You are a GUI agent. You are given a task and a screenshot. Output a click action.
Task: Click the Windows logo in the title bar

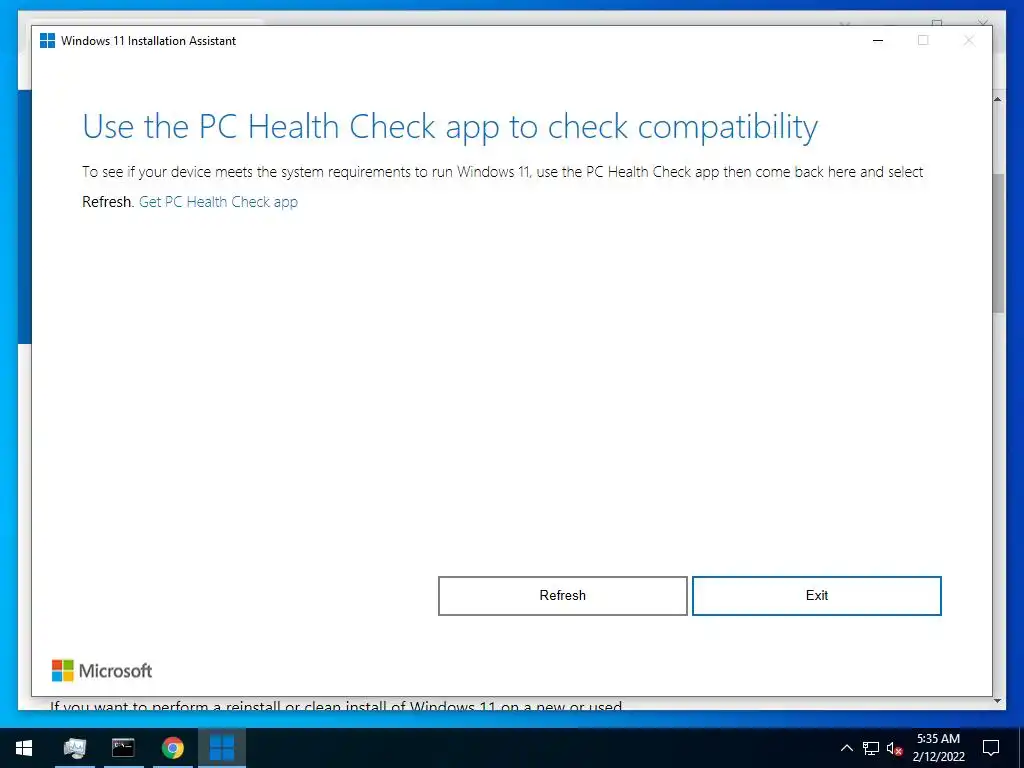(48, 40)
